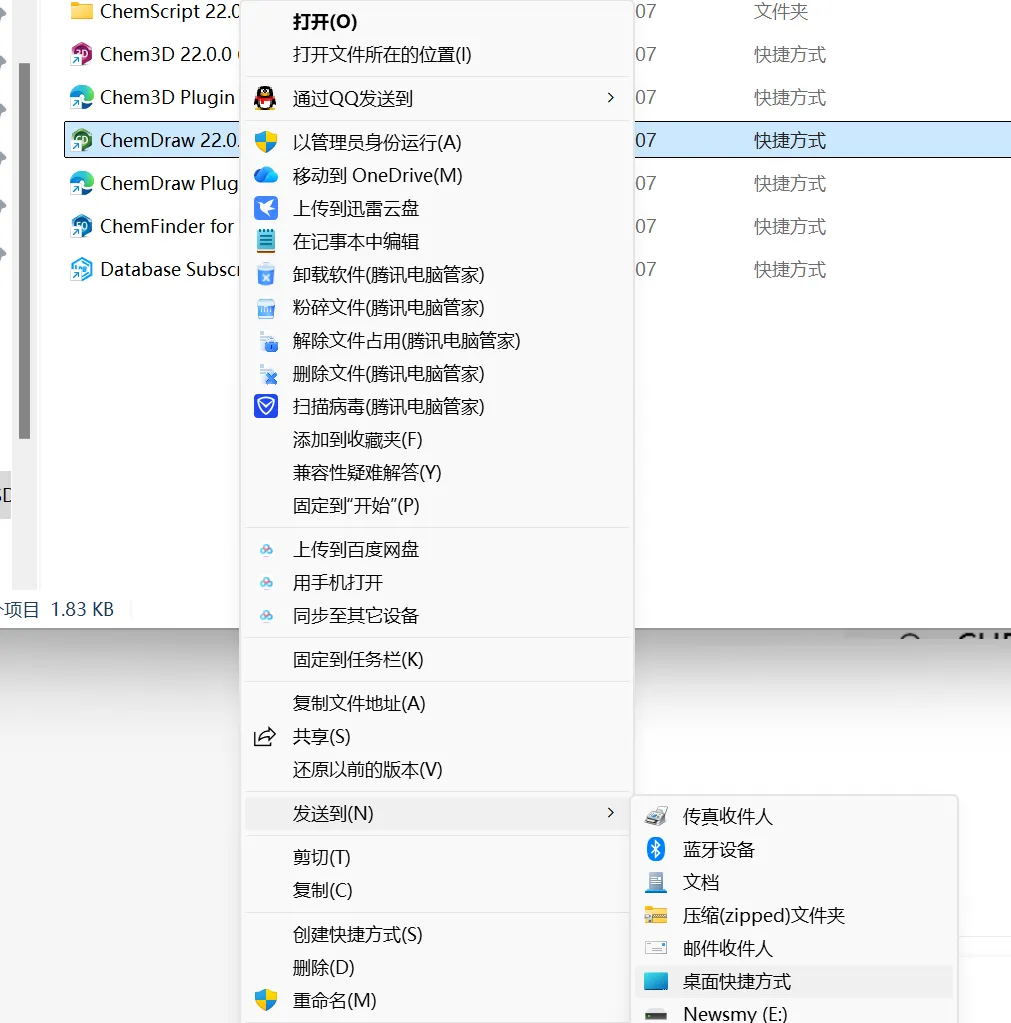Click the Chem3D 22.0.0 shortcut icon
1011x1023 pixels.
pos(82,54)
